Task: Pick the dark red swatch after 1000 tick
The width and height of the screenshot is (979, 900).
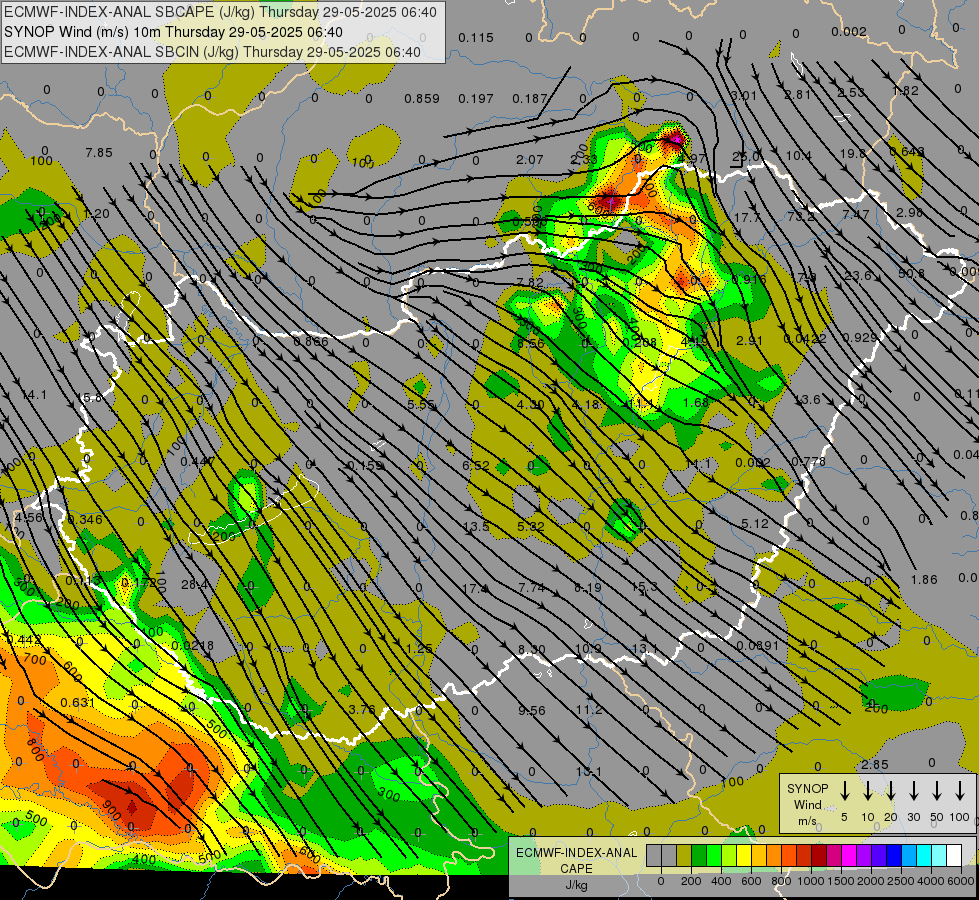Action: pyautogui.click(x=819, y=856)
